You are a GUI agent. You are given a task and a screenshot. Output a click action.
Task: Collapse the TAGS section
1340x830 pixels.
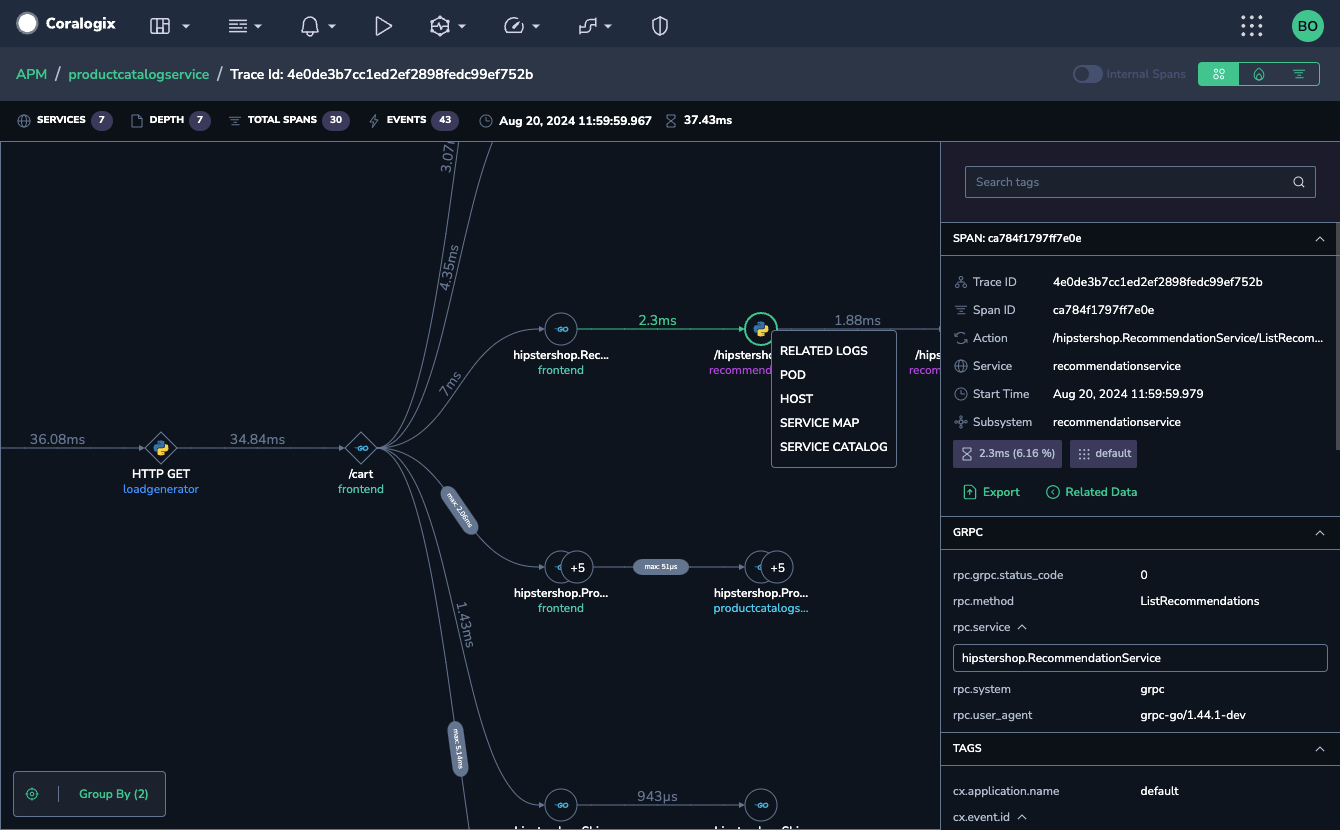[1319, 749]
